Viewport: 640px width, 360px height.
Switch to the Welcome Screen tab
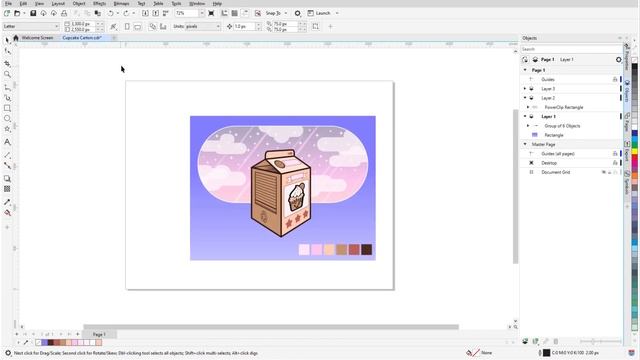click(x=37, y=38)
